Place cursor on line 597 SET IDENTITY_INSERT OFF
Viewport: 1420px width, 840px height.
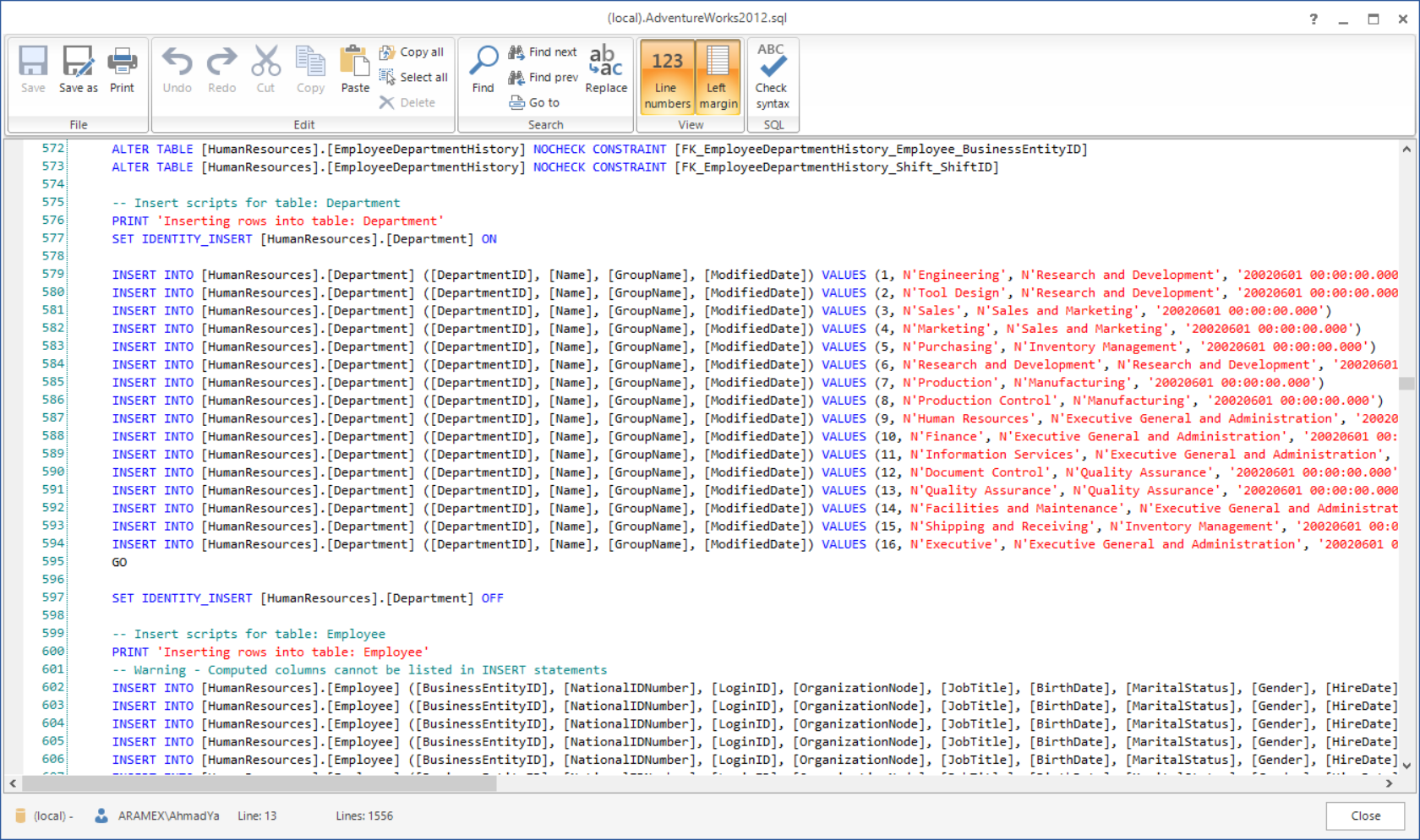pos(308,598)
